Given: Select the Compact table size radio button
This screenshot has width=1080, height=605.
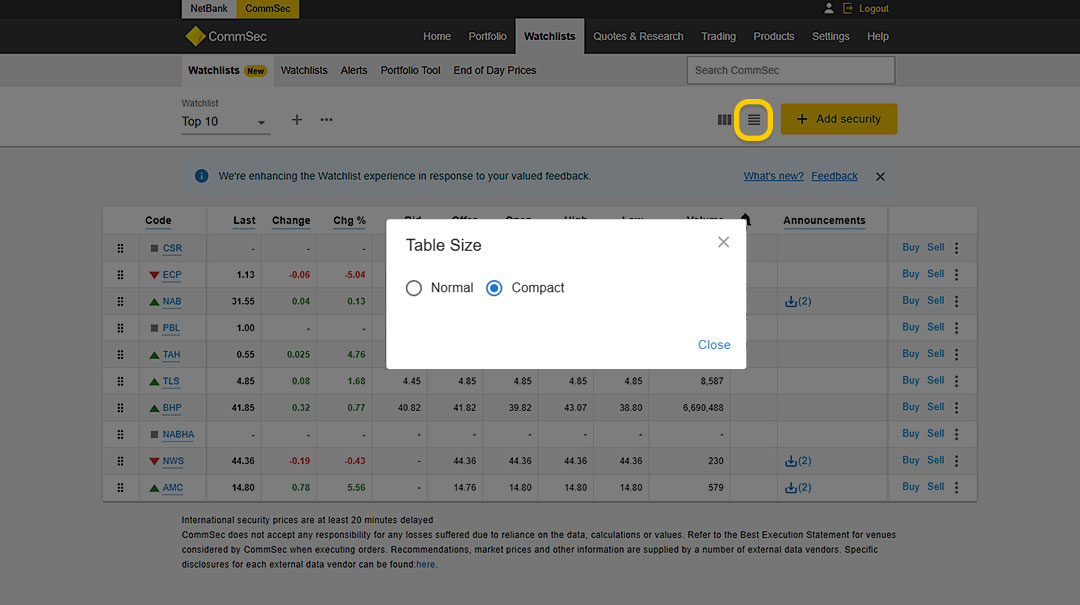Looking at the screenshot, I should point(494,288).
